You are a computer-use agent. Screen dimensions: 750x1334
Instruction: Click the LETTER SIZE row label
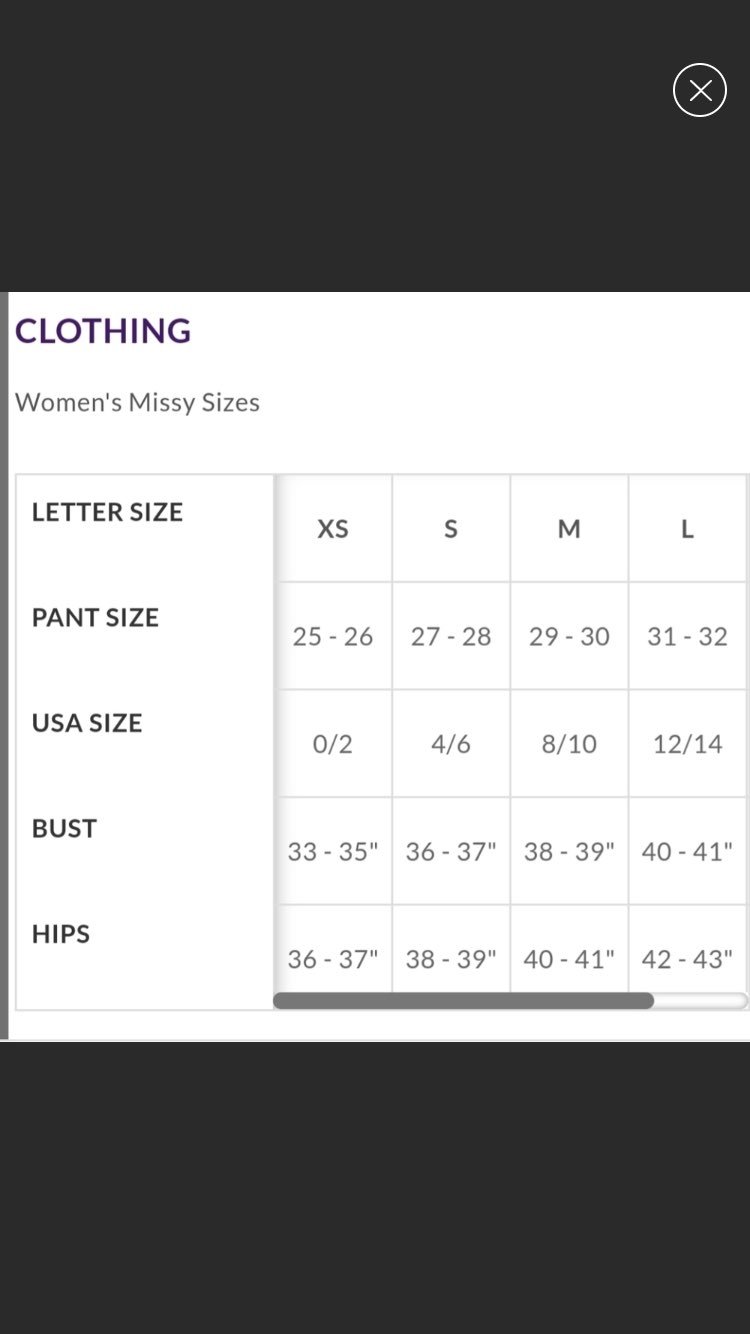107,512
